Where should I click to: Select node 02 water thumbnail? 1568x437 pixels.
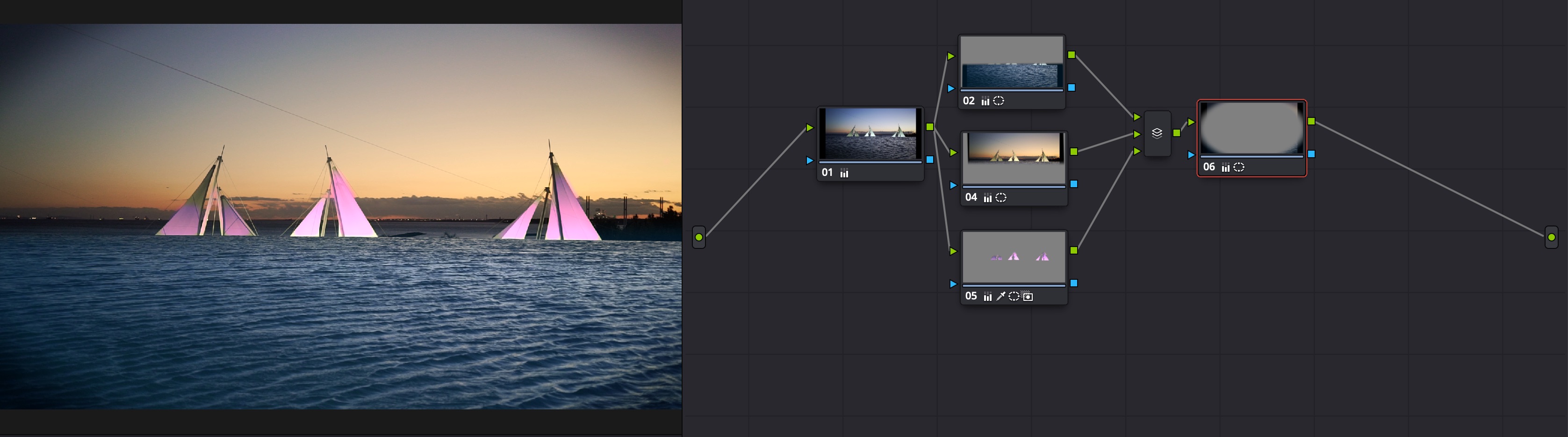(x=1011, y=63)
